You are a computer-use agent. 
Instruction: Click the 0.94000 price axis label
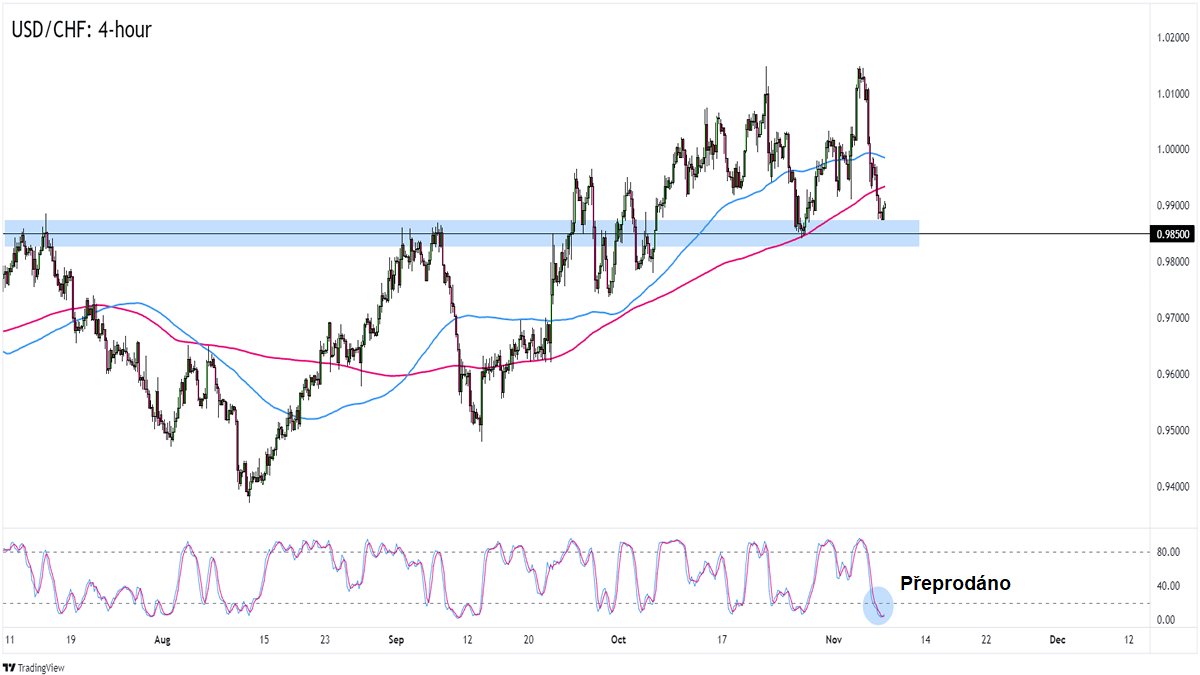(x=1172, y=487)
